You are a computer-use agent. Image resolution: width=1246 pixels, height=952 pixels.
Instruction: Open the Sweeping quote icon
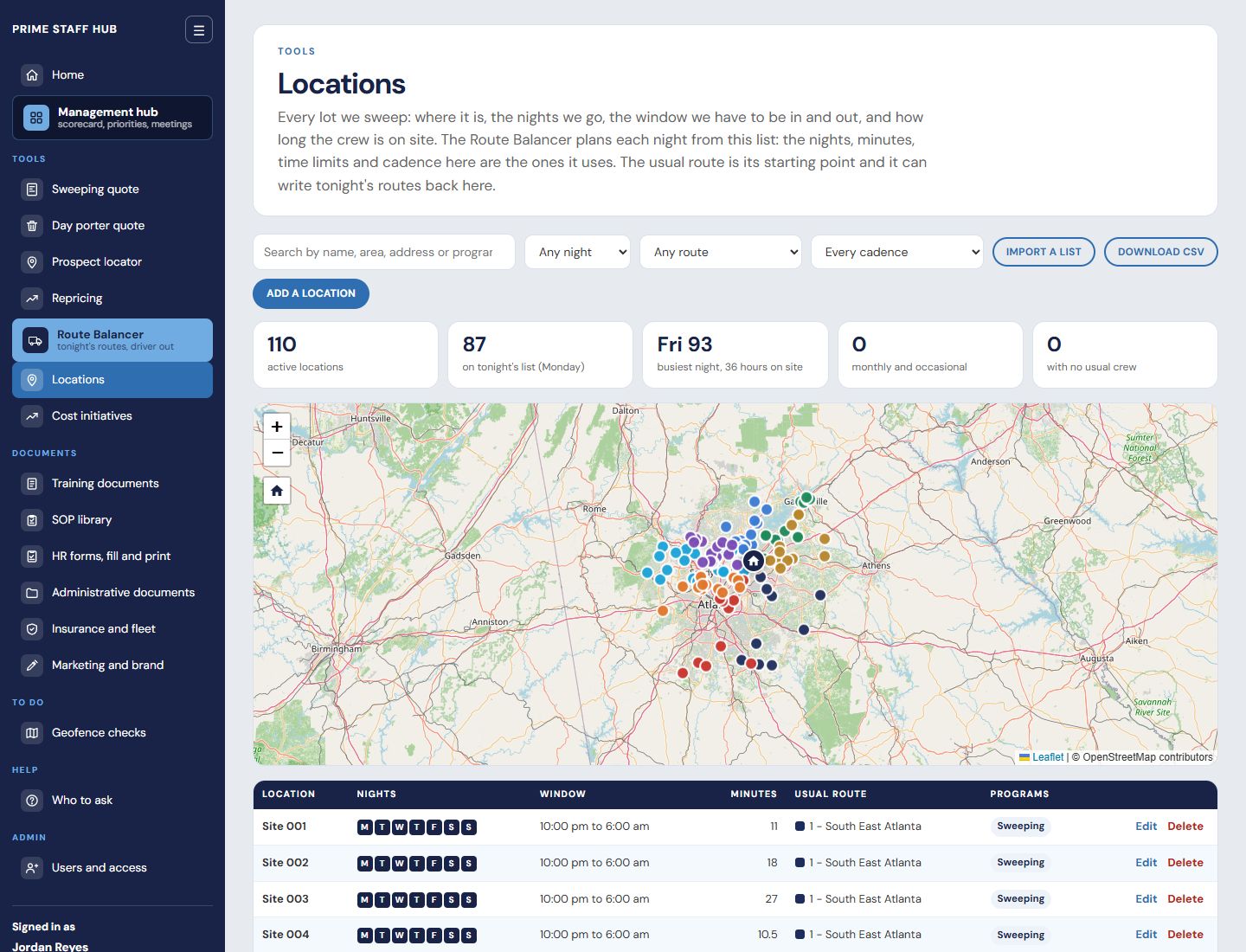pyautogui.click(x=32, y=190)
